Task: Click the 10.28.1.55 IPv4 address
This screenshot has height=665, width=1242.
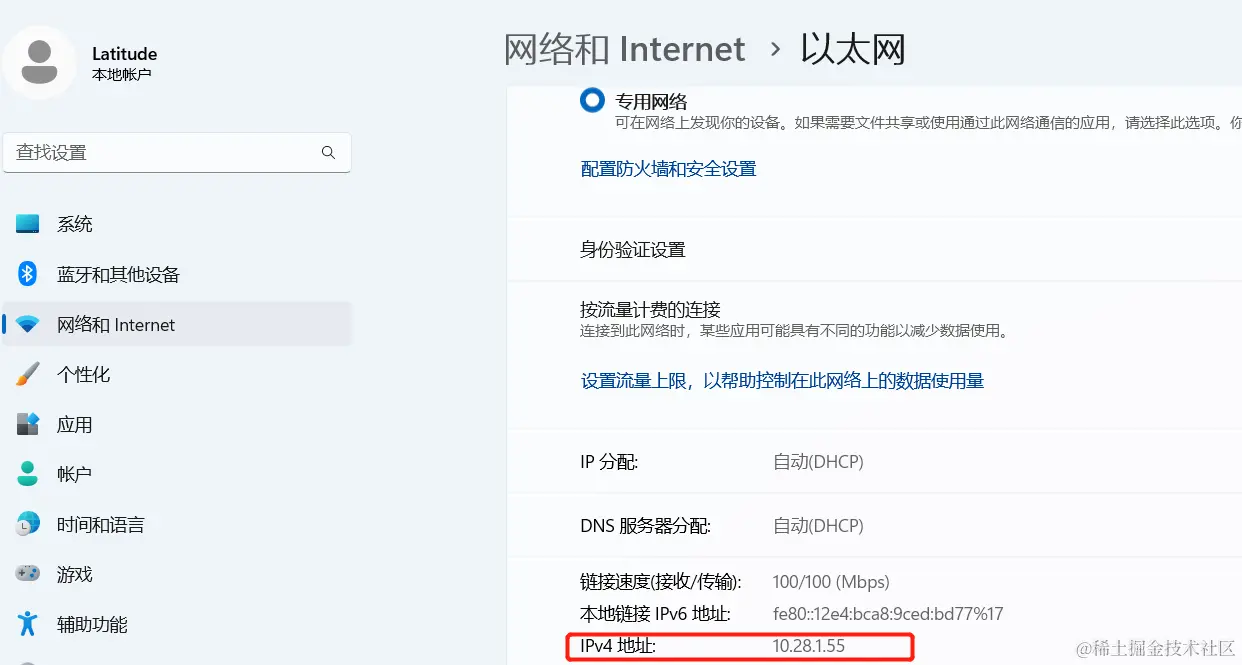Action: pyautogui.click(x=809, y=646)
